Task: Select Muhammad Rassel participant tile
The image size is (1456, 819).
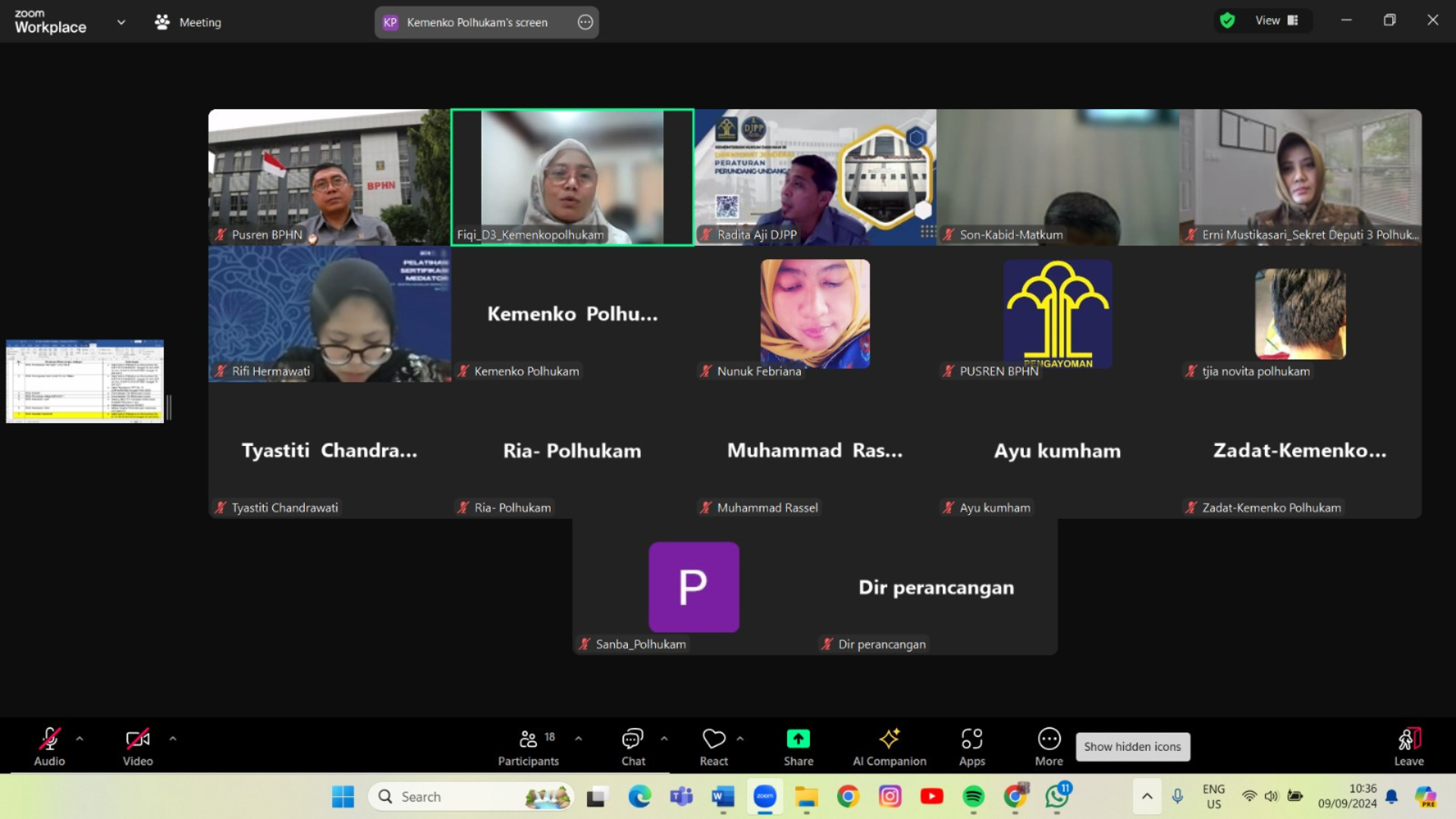Action: 815,450
